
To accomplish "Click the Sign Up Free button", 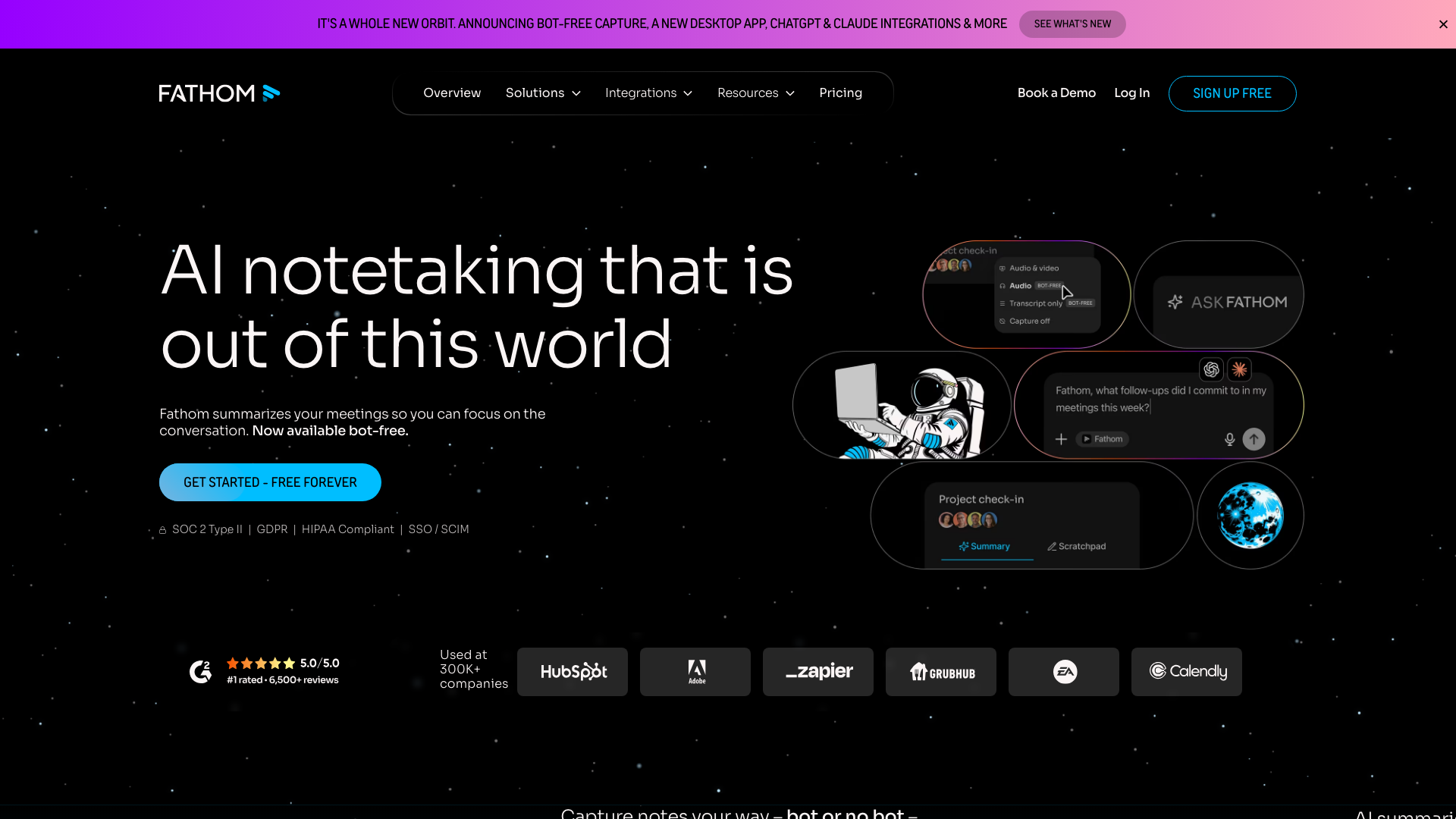I will click(1232, 93).
